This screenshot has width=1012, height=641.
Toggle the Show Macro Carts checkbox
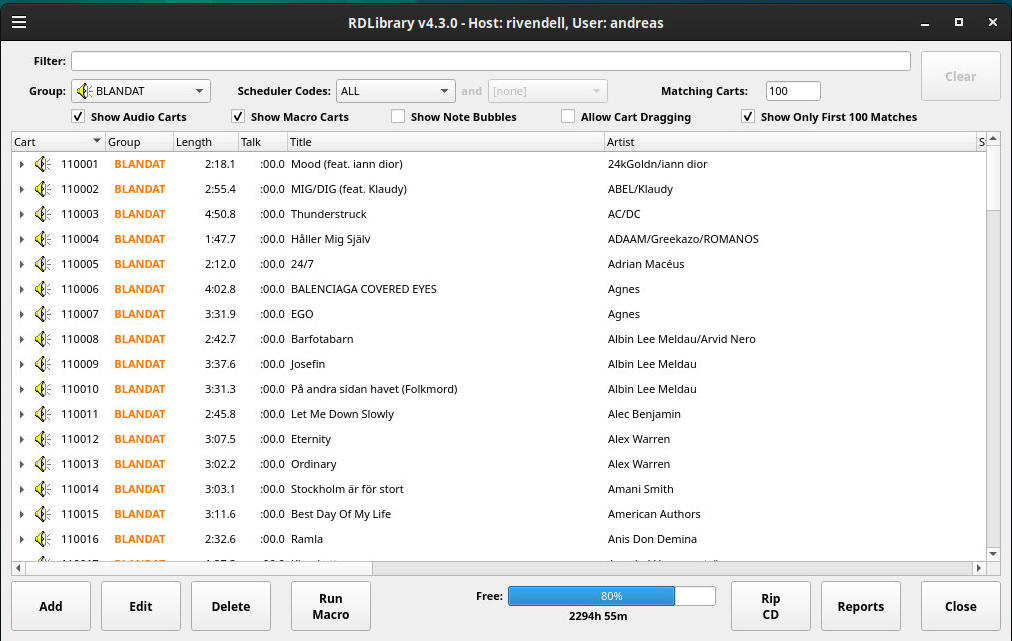pos(238,117)
